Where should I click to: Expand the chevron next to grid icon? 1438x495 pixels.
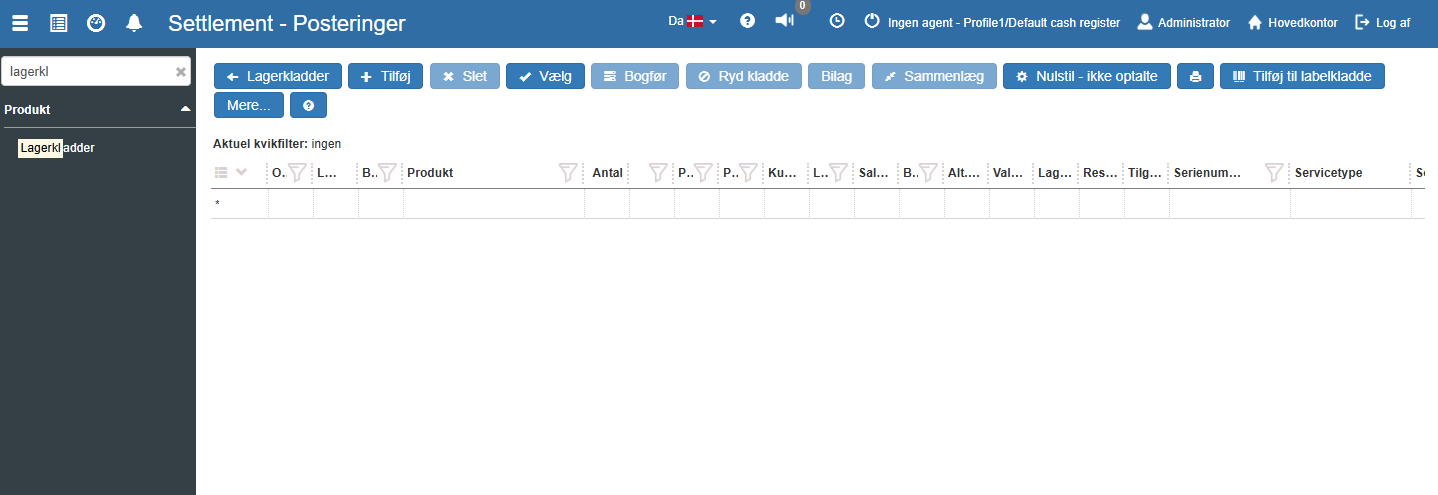point(241,172)
